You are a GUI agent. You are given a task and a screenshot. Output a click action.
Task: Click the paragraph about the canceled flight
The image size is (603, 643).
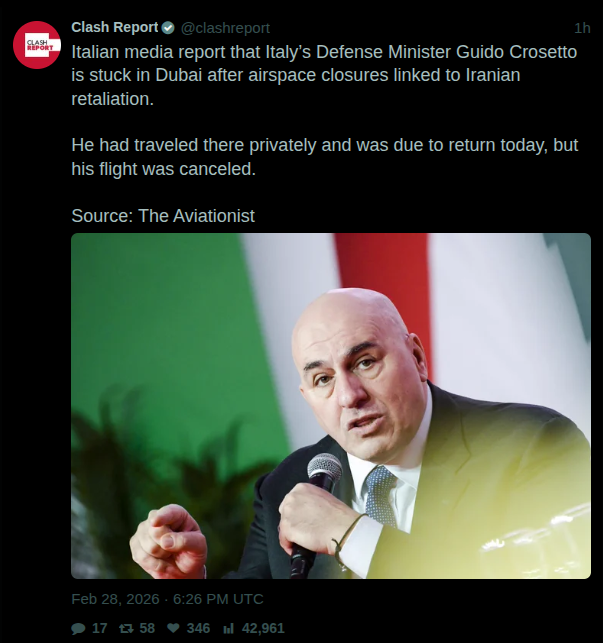pos(324,157)
